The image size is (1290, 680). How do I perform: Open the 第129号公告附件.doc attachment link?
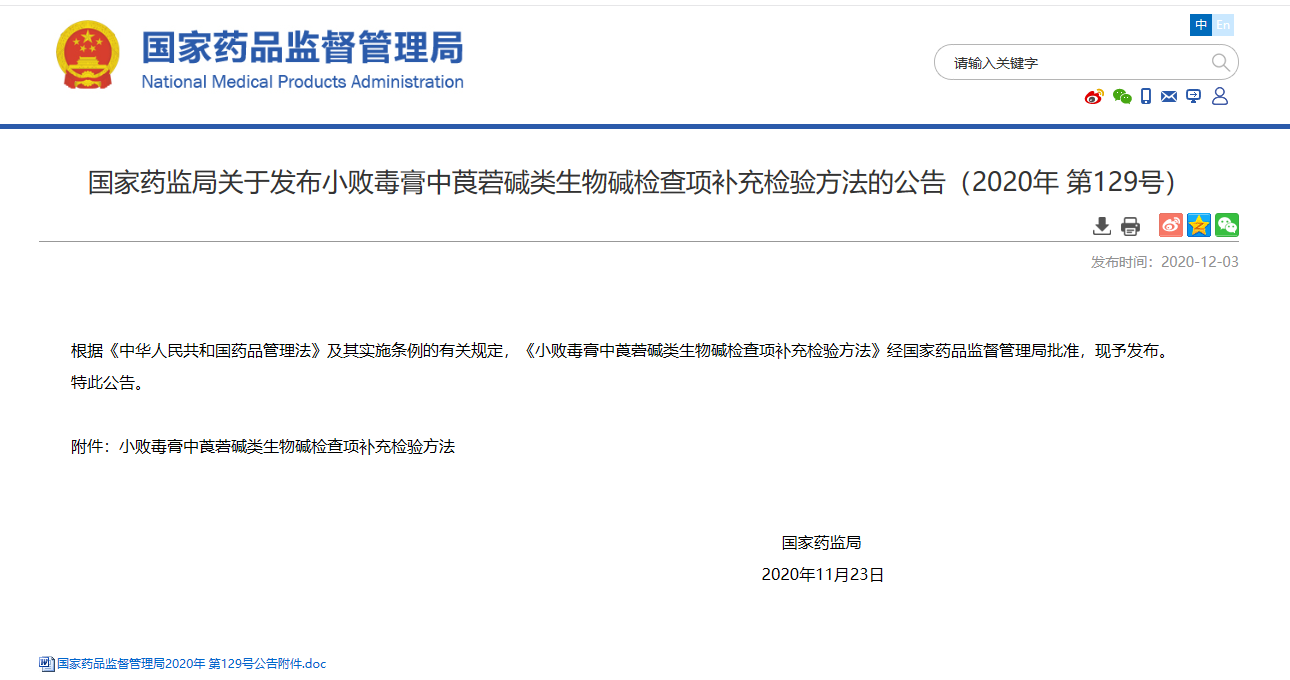[191, 664]
